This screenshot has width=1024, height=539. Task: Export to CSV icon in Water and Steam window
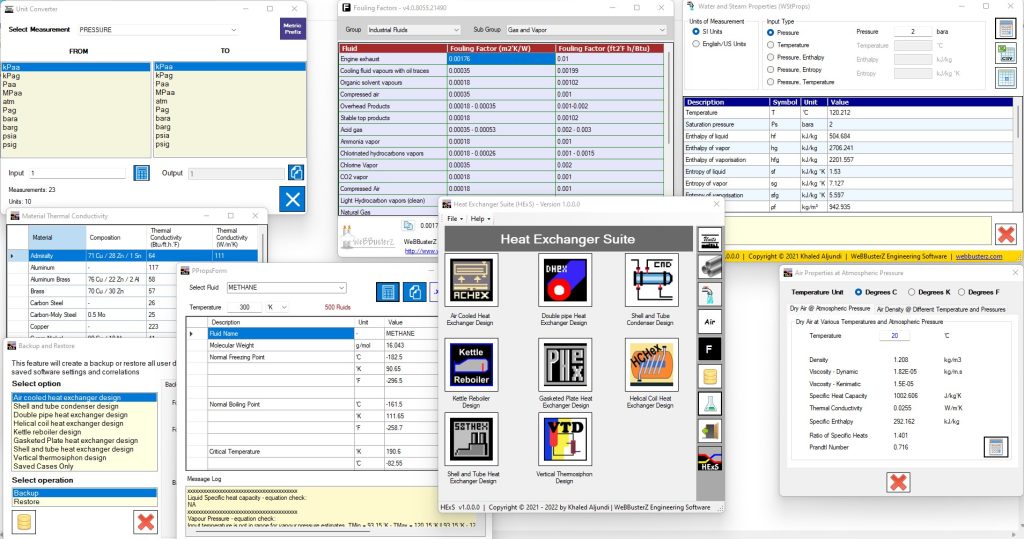pos(1006,54)
